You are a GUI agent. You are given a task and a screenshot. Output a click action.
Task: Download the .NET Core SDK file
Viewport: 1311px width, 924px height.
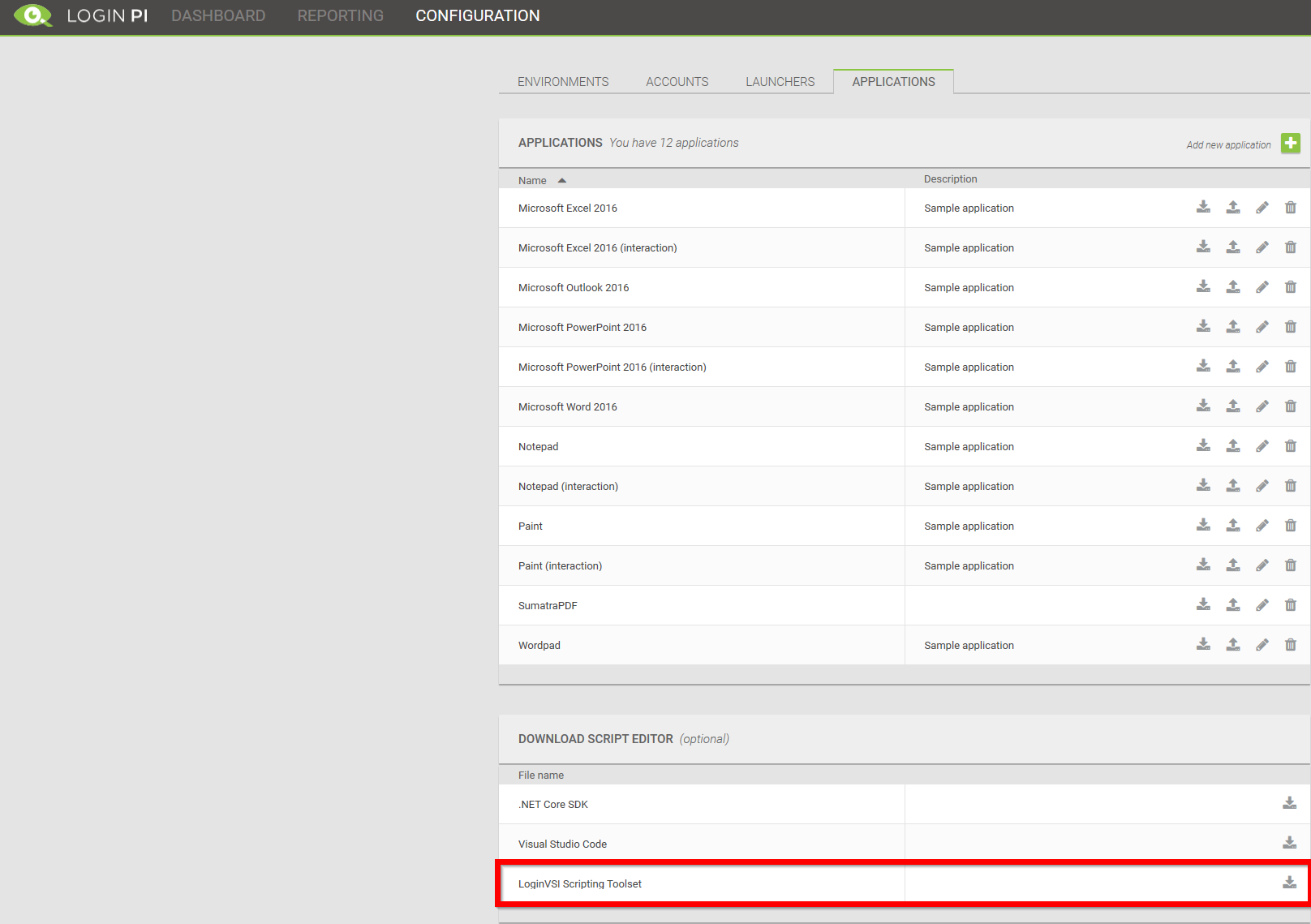coord(1289,803)
